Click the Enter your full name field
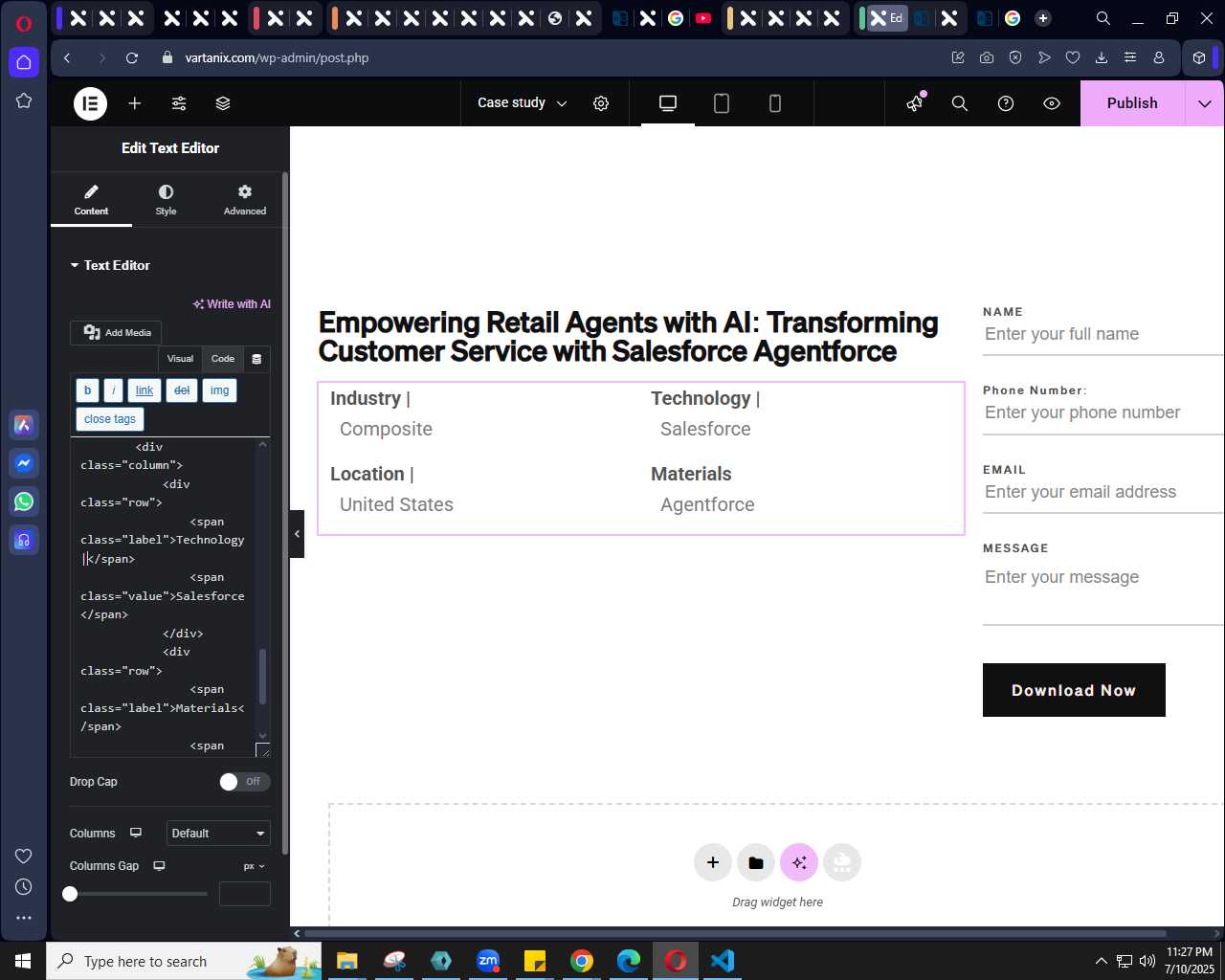The width and height of the screenshot is (1225, 980). (x=1102, y=334)
